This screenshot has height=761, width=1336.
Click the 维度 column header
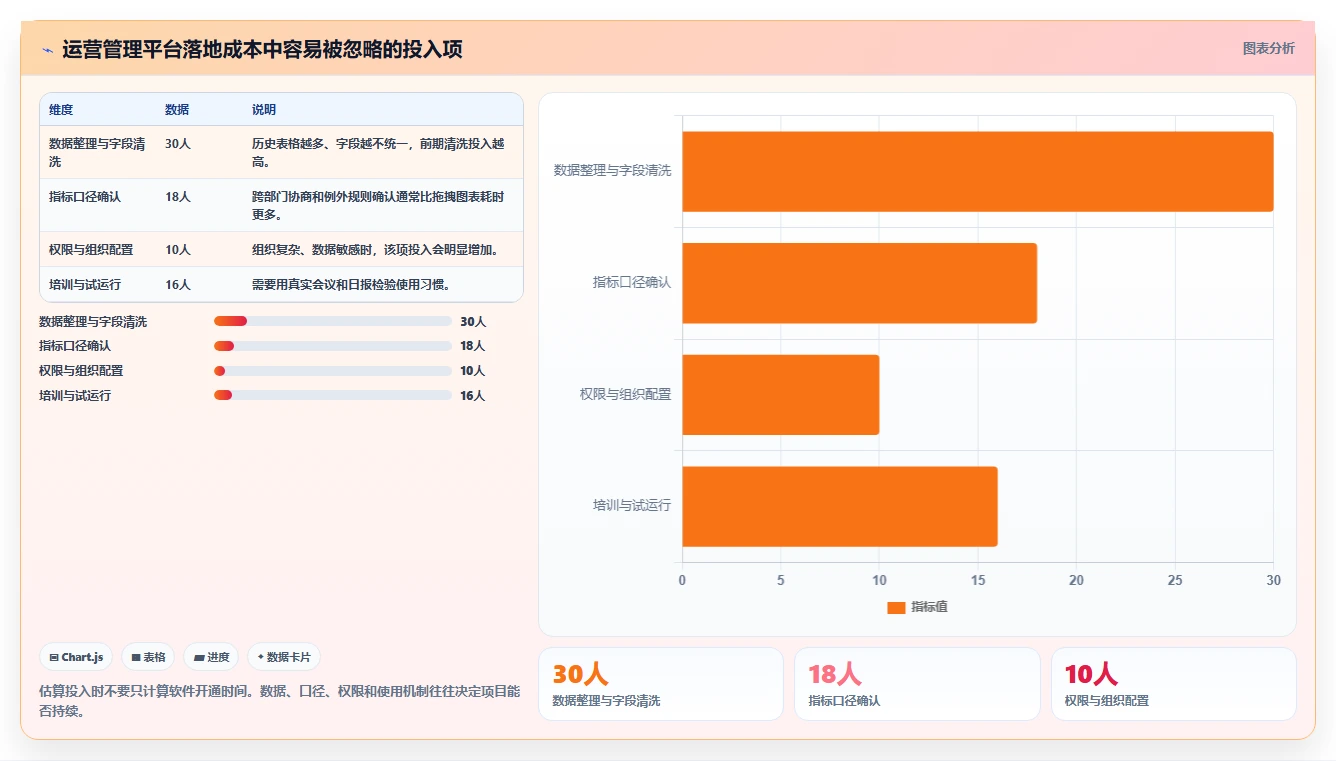[x=61, y=110]
